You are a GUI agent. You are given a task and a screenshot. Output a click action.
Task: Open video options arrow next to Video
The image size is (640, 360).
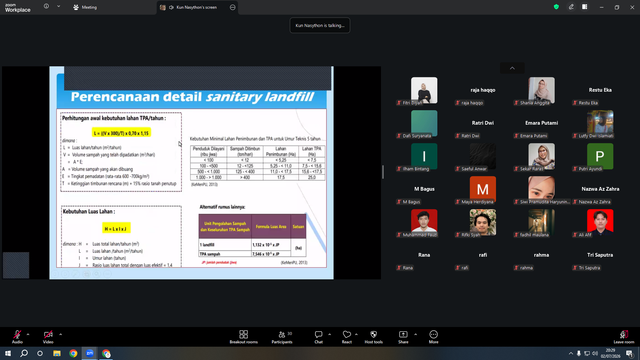coord(60,334)
